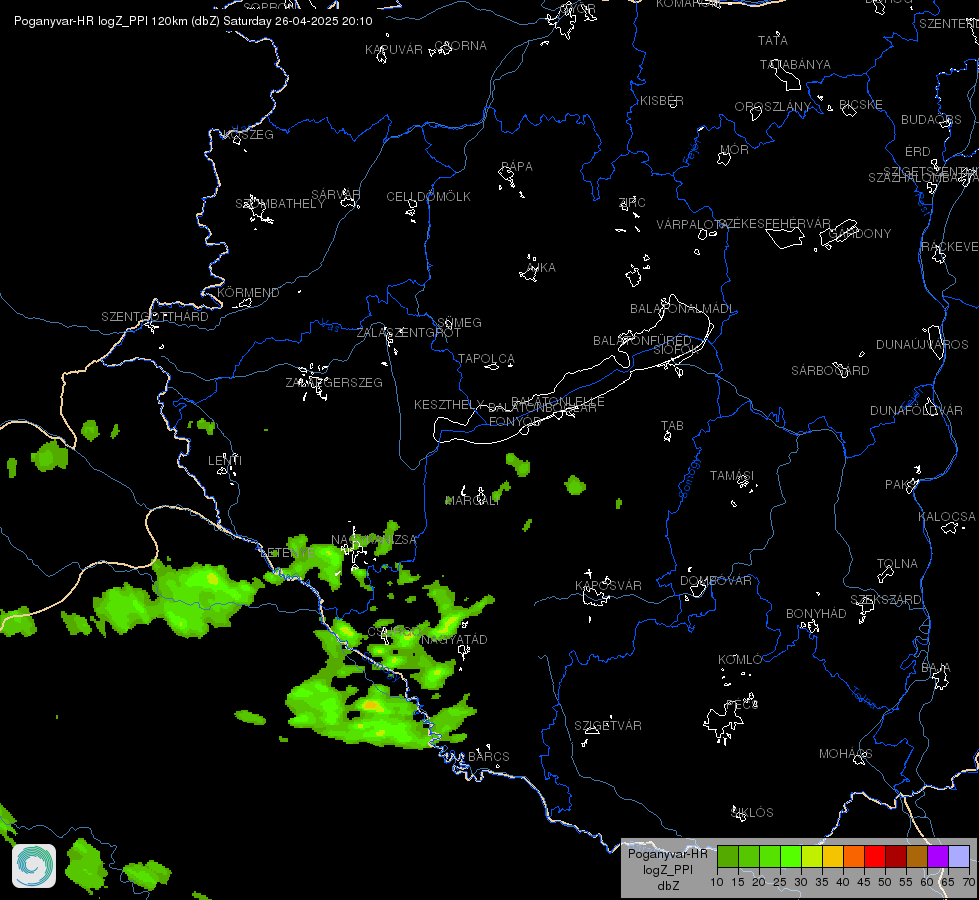
Task: Click the BAJA town label
Action: 936,668
